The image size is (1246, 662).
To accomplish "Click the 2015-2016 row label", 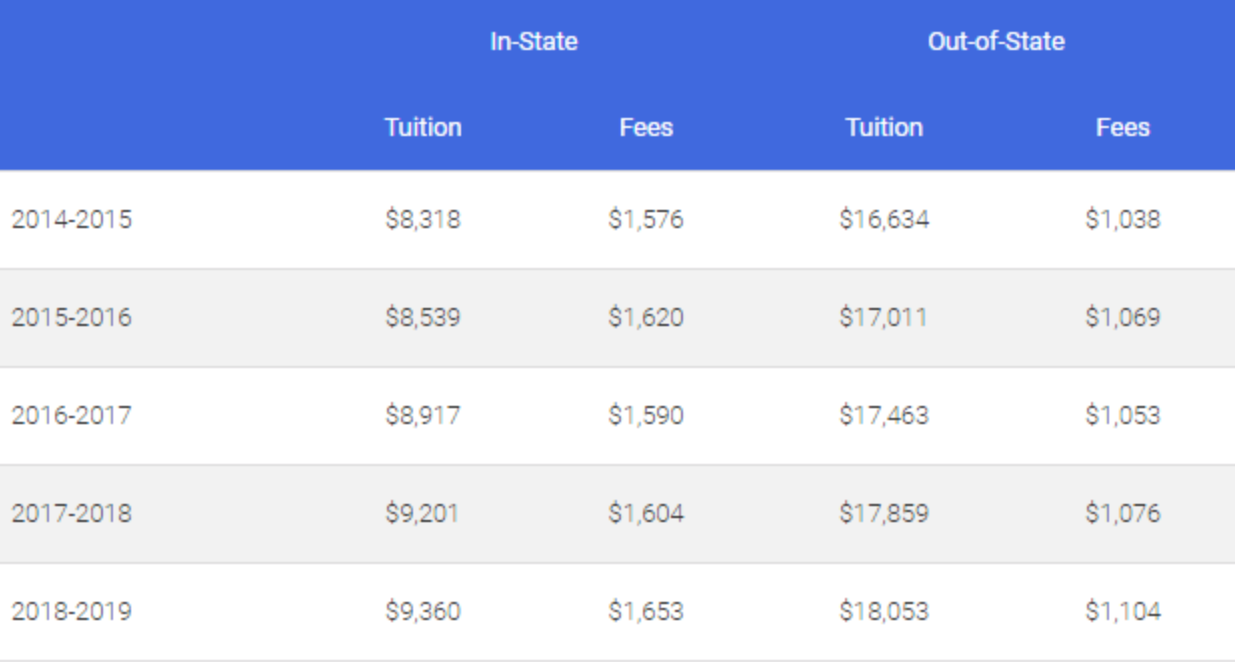I will click(72, 318).
